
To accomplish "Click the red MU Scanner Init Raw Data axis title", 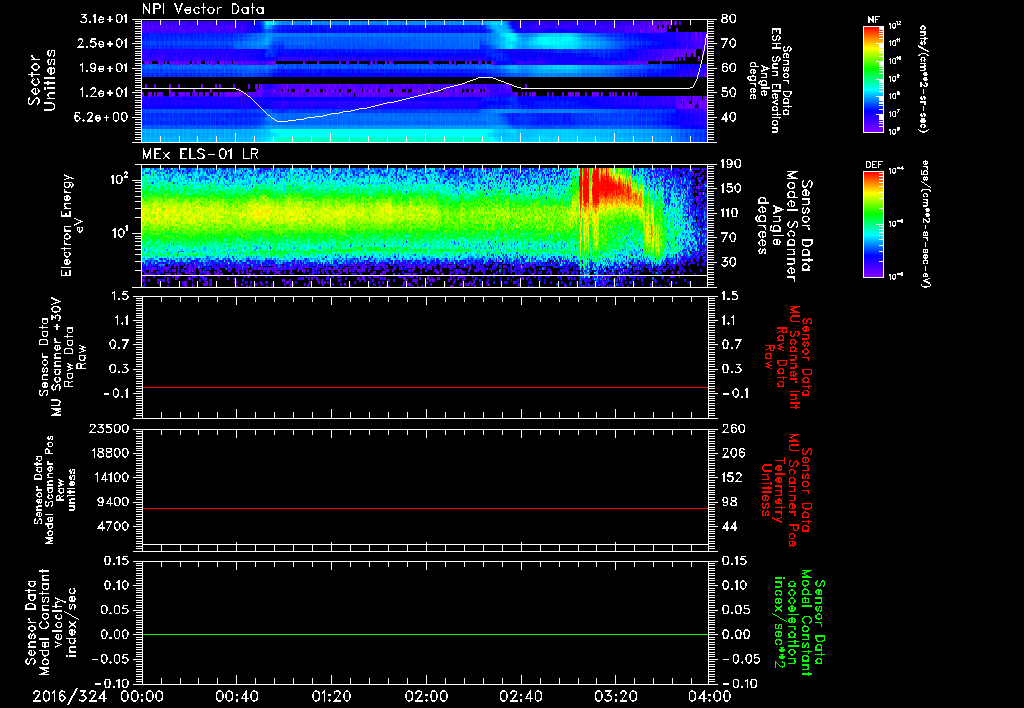I will [787, 358].
